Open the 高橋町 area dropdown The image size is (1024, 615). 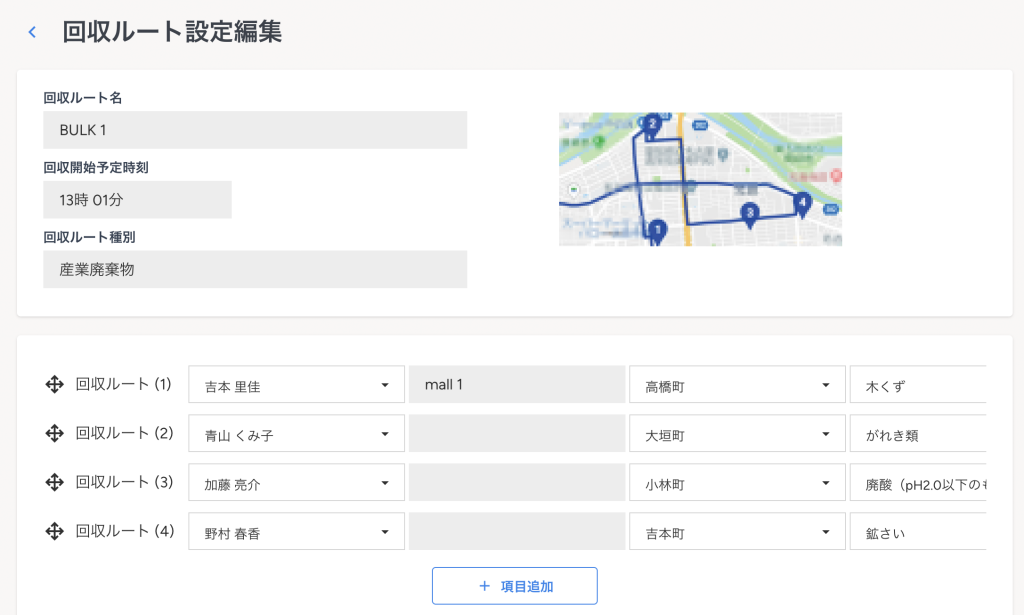[736, 385]
